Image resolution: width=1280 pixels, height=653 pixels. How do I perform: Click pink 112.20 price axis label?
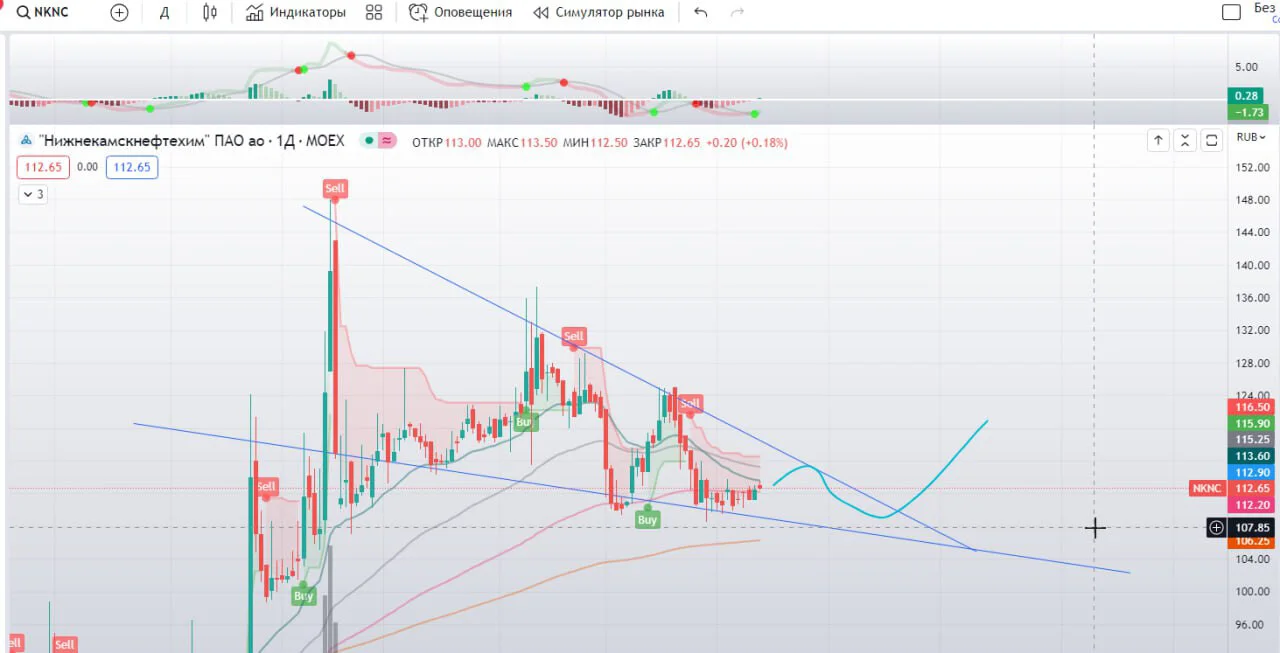pyautogui.click(x=1252, y=504)
